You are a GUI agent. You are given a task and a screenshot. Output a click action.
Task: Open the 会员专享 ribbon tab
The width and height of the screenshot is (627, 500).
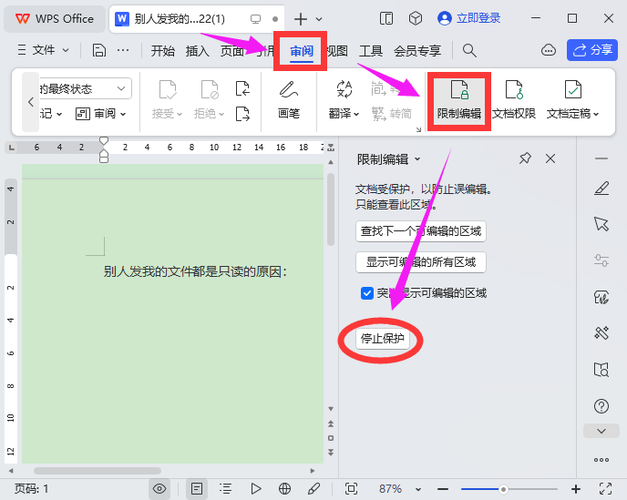(x=417, y=51)
